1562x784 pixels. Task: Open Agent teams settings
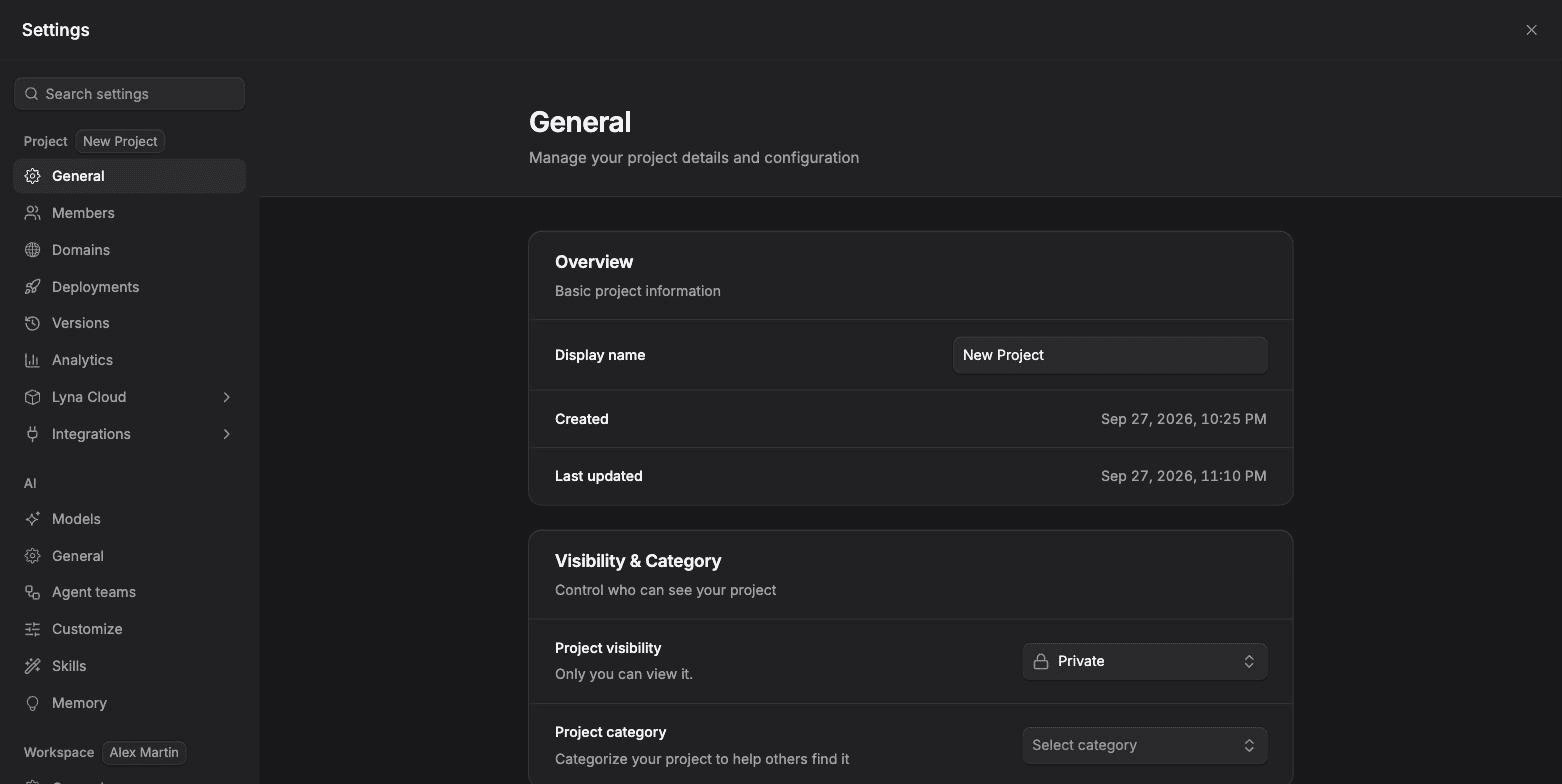coord(130,592)
